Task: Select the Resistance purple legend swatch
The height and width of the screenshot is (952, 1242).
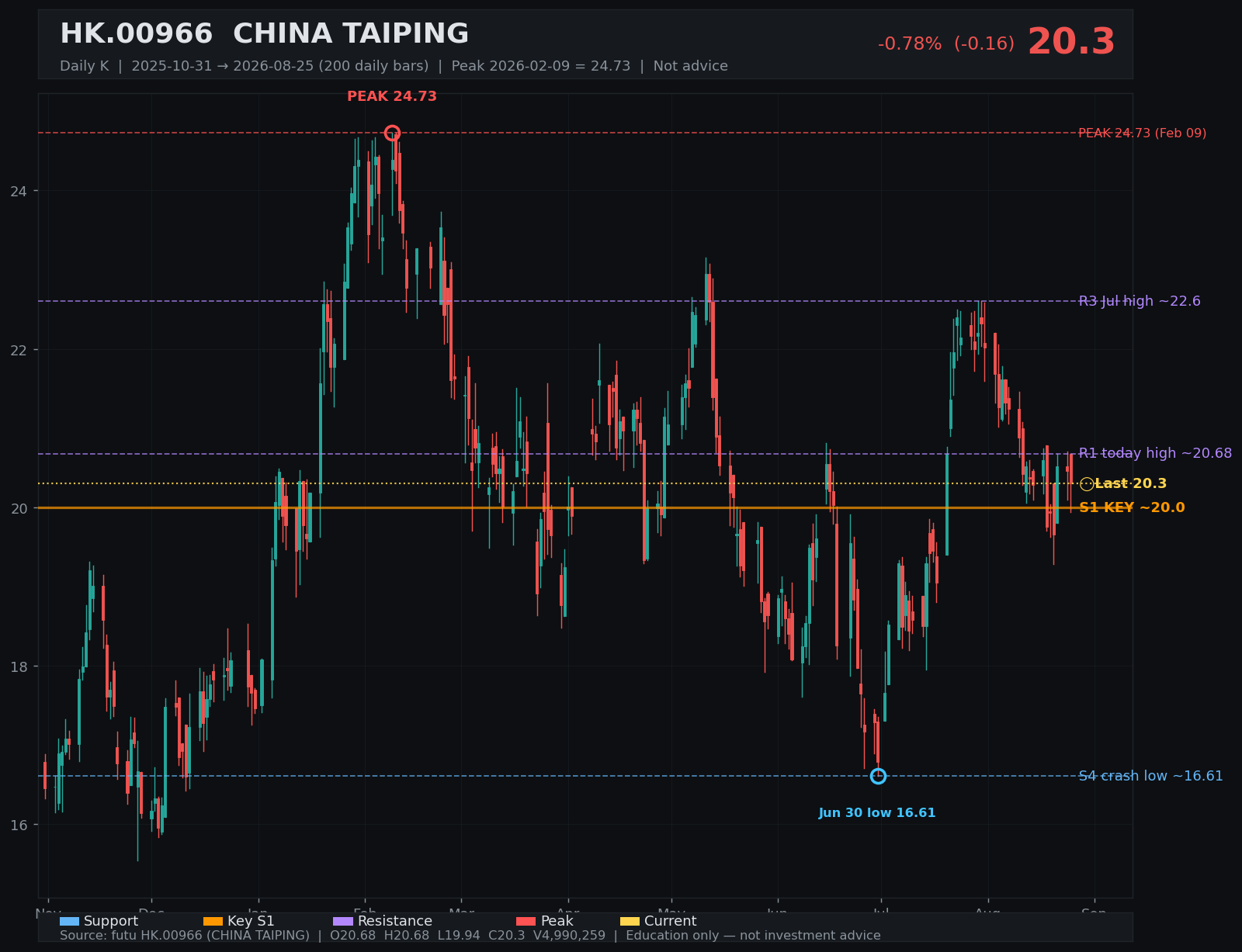Action: pos(343,921)
